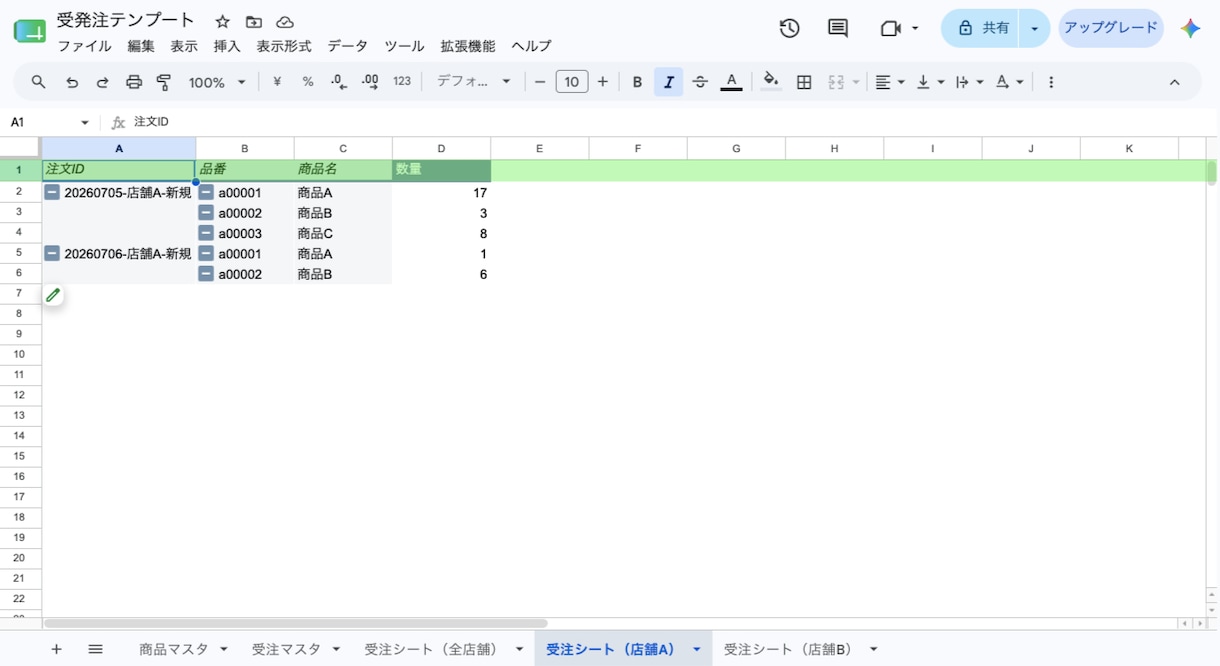Open vertical align dropdown
Image resolution: width=1220 pixels, height=666 pixels.
click(x=930, y=82)
